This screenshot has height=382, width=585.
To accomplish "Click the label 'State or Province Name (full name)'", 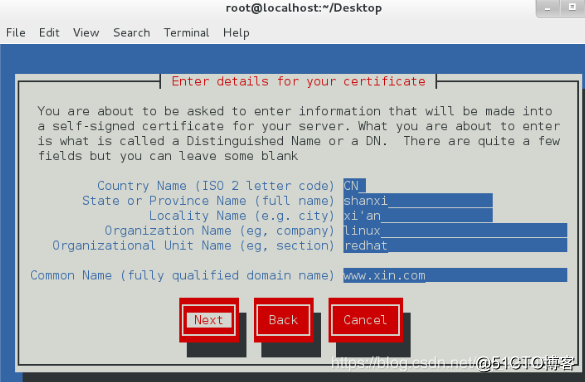I will pyautogui.click(x=208, y=201).
